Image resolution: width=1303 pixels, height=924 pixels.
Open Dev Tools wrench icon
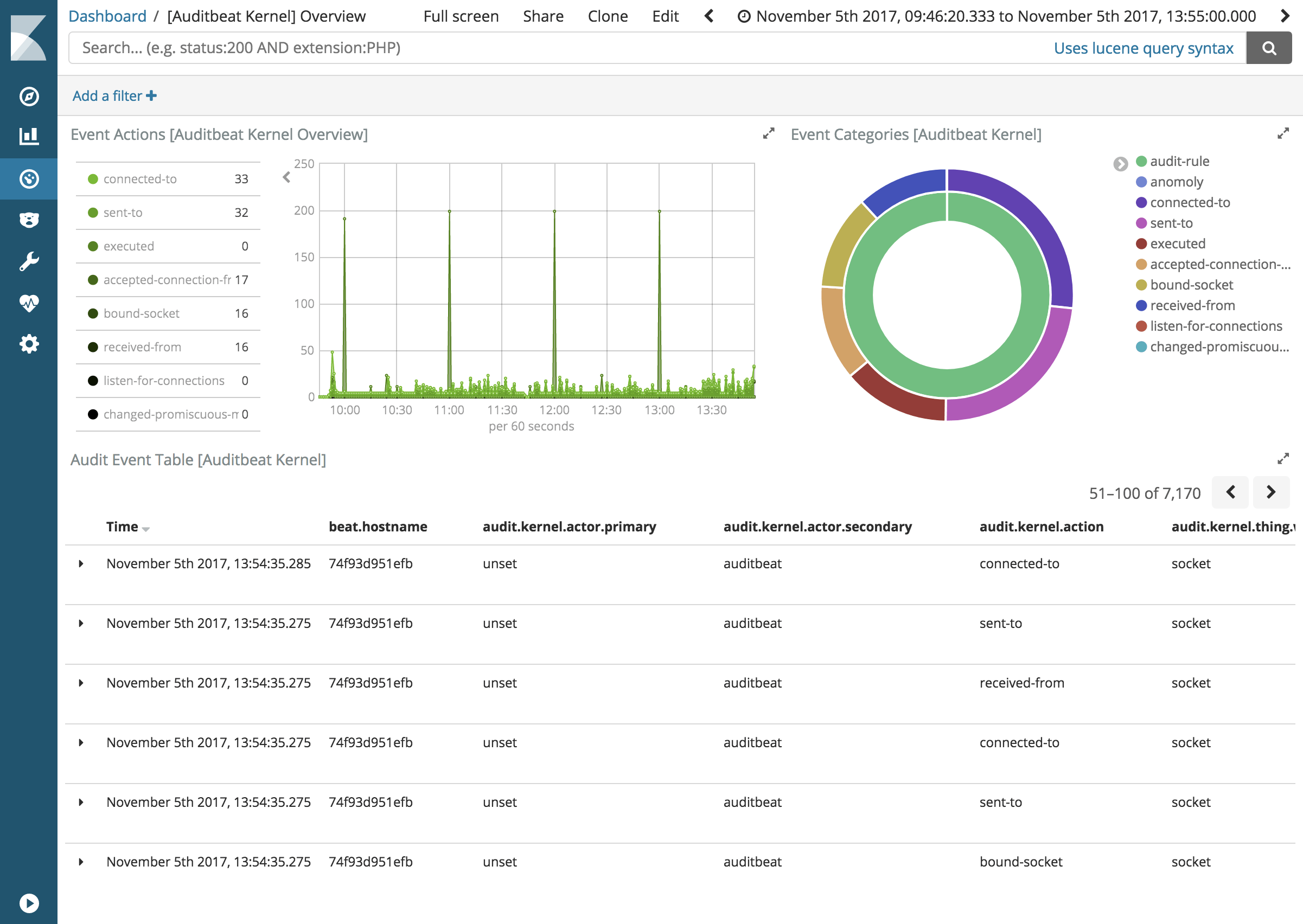[28, 261]
